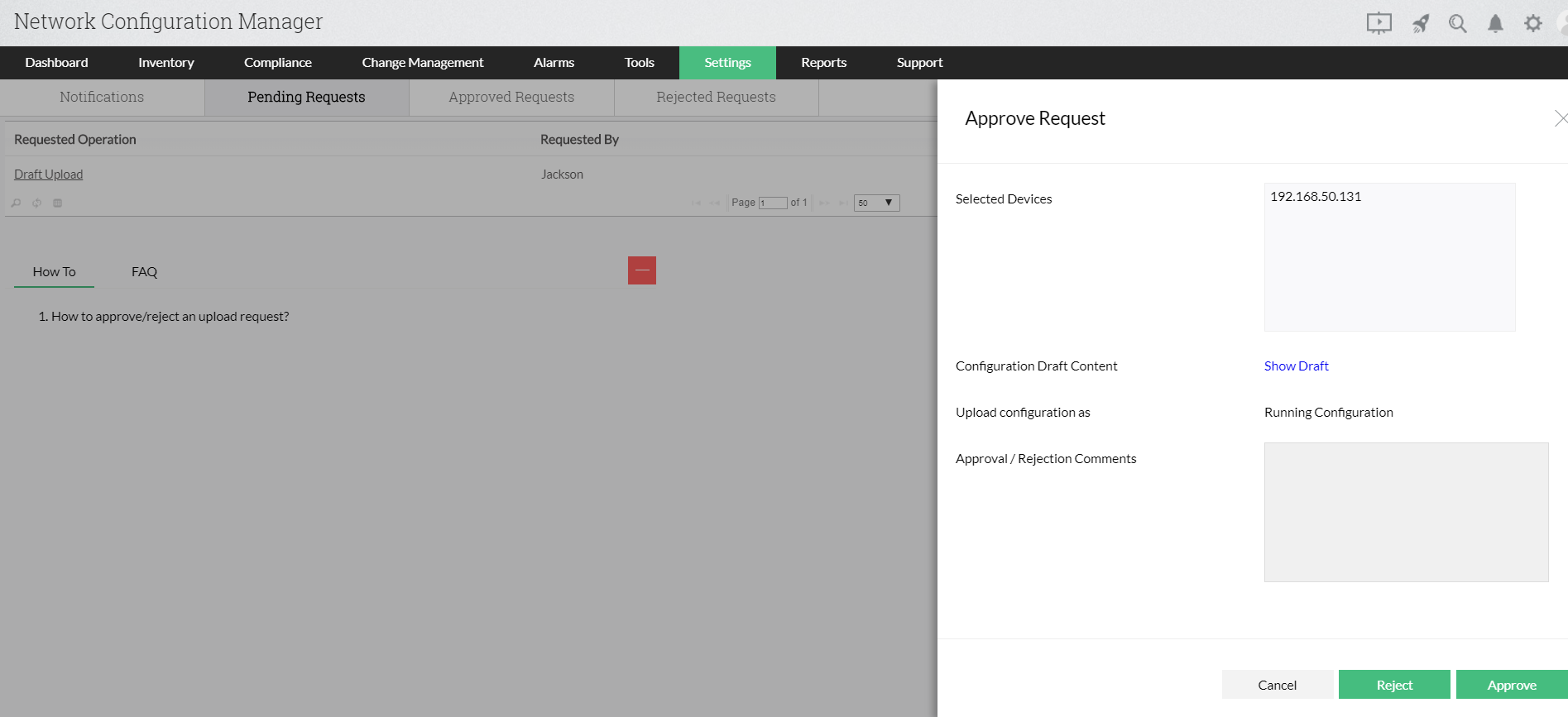Select the How To tab
The width and height of the screenshot is (1568, 717).
click(x=54, y=272)
